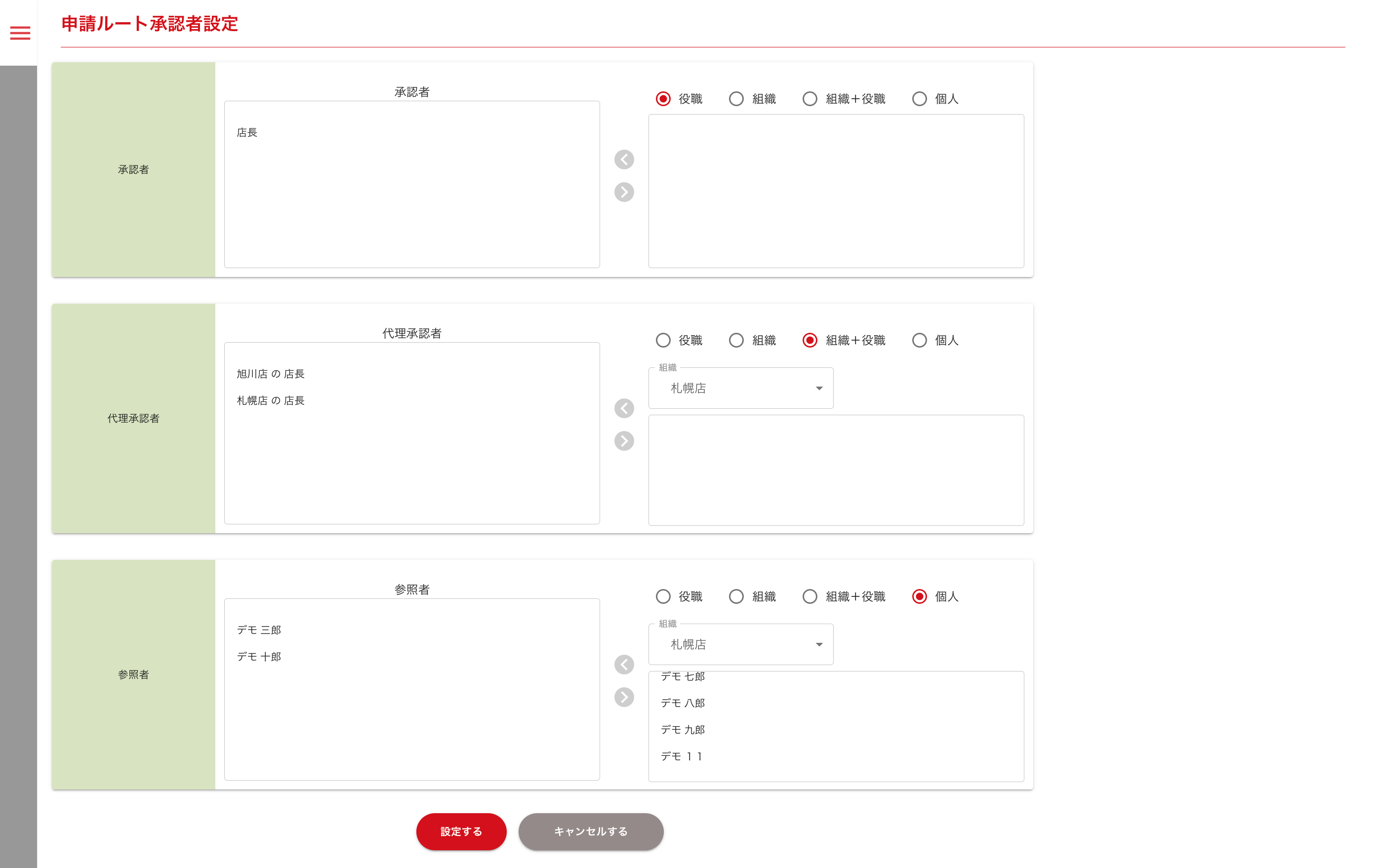
Task: Click right arrow in 代理承認者 section
Action: point(624,440)
